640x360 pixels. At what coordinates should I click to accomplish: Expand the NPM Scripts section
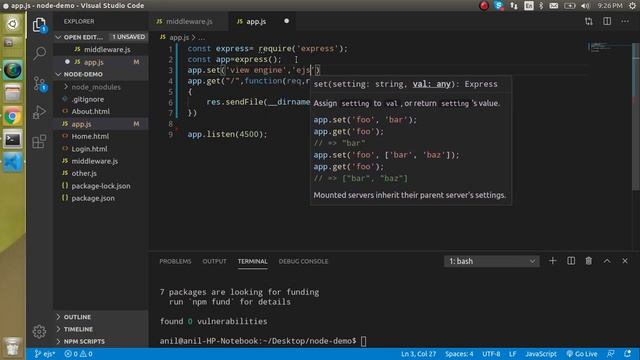84,341
